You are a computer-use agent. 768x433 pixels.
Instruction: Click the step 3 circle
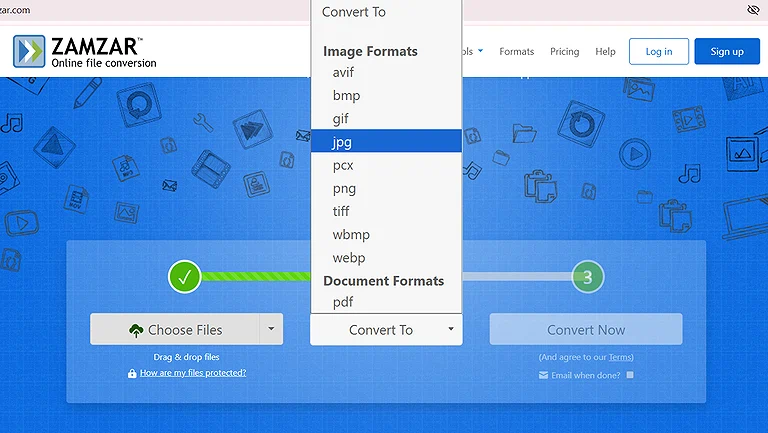[x=588, y=277]
